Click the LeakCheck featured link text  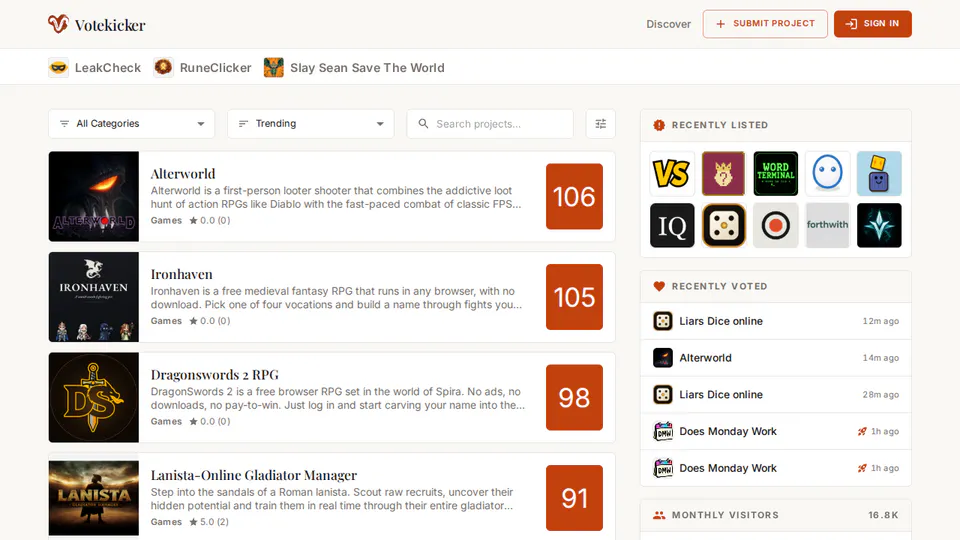pos(108,68)
